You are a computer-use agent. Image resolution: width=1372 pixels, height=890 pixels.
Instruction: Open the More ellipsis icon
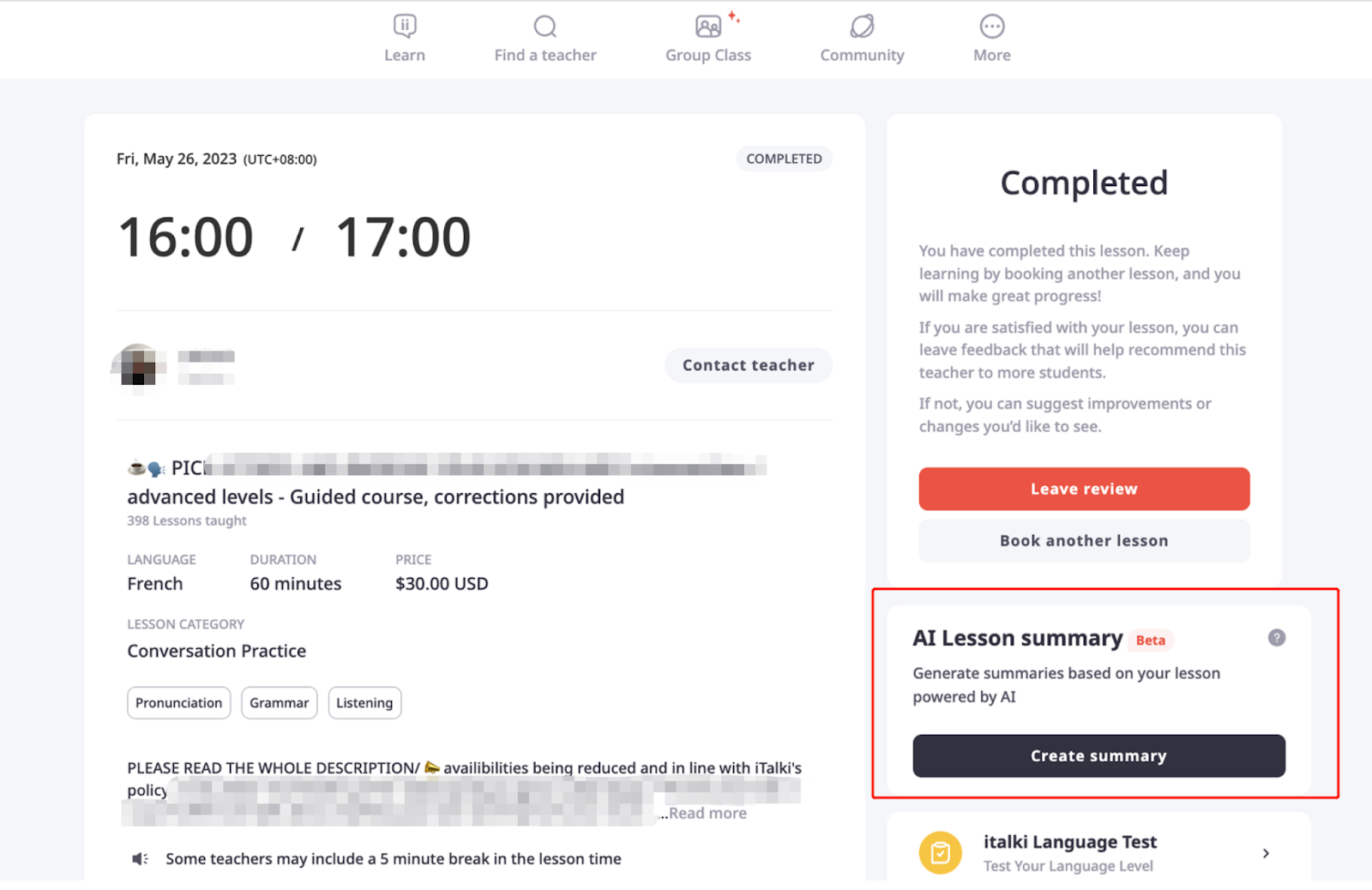click(x=990, y=25)
